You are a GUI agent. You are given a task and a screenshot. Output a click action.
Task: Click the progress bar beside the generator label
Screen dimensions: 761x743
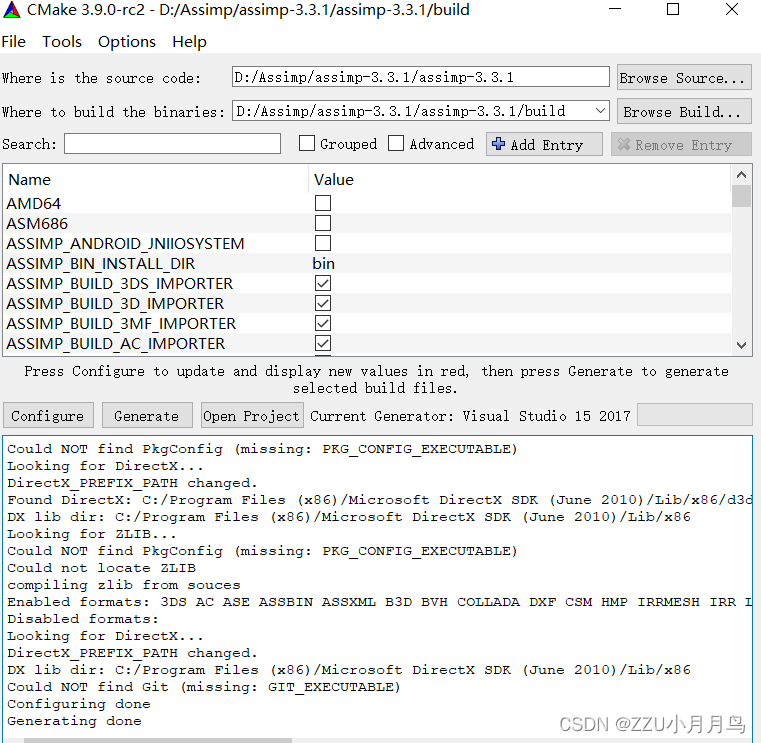click(695, 415)
